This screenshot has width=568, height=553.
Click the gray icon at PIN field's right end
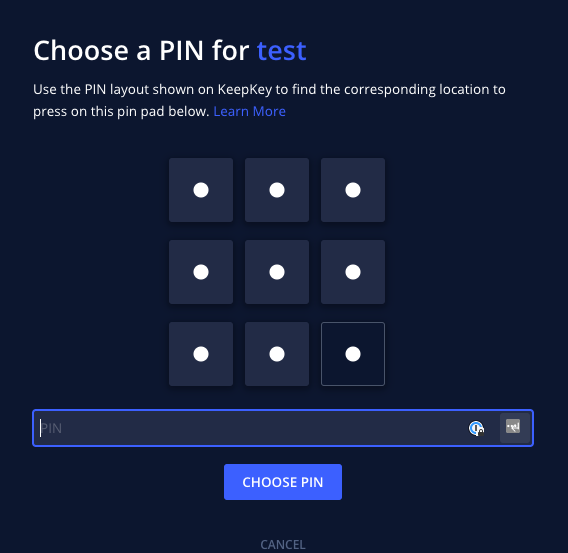coord(513,427)
